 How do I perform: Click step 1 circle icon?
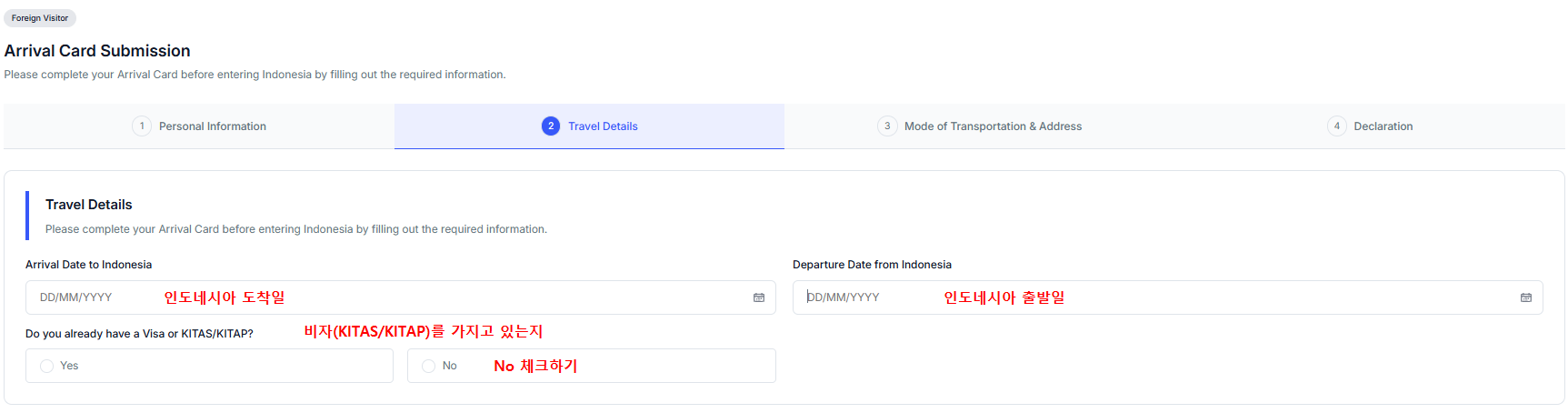click(x=142, y=126)
